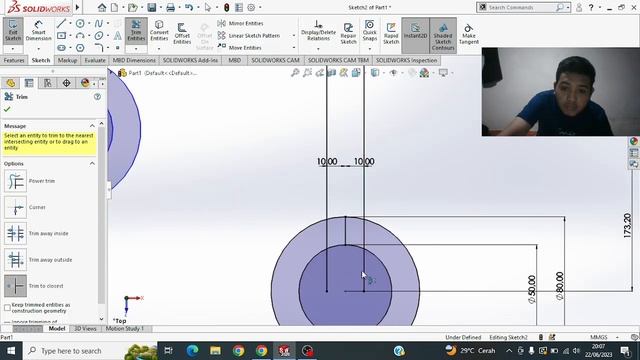Click the Undo icon
640x360 pixels.
click(x=189, y=7)
